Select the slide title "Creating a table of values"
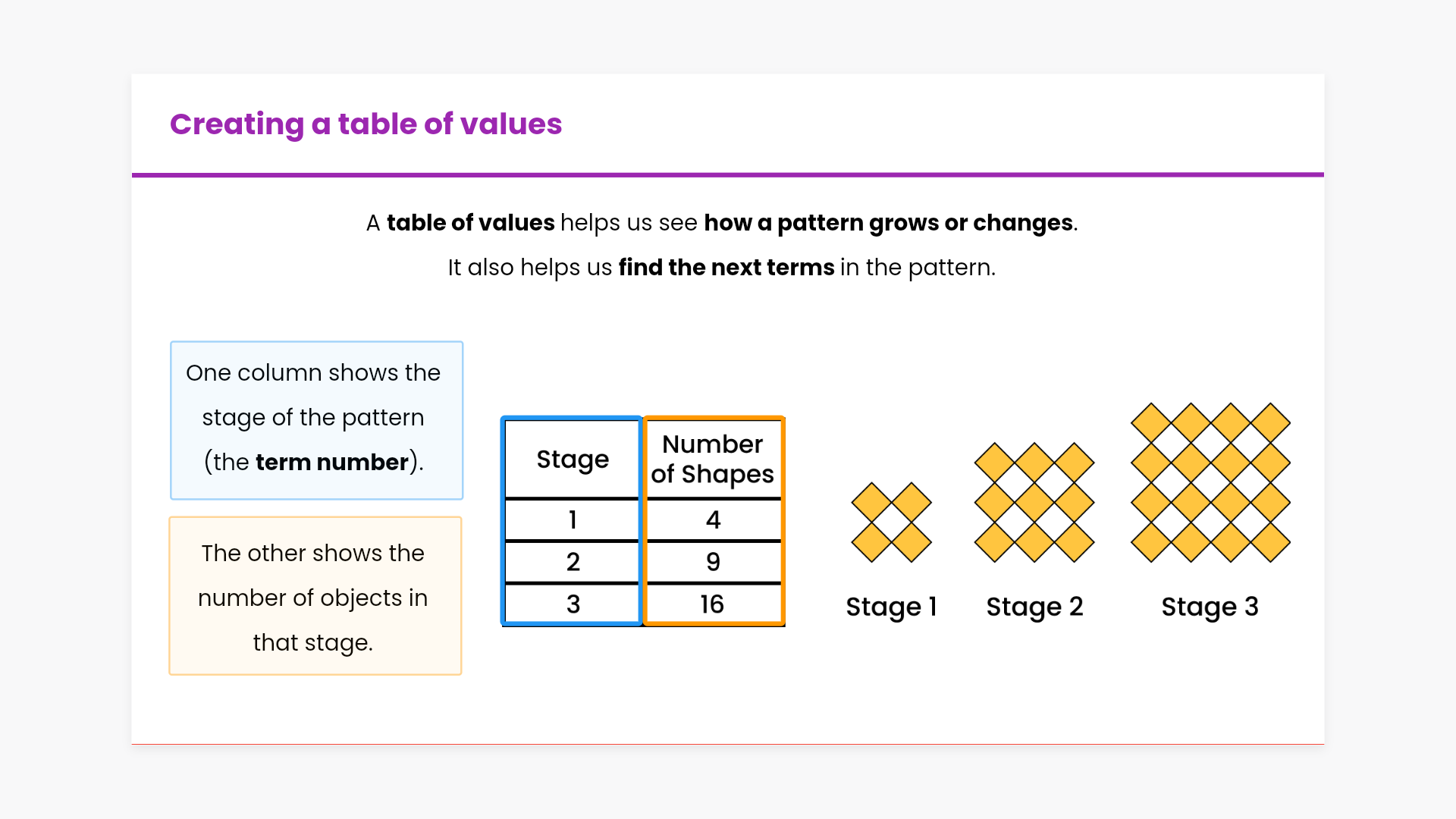Screen dimensions: 1456x819 pos(366,124)
